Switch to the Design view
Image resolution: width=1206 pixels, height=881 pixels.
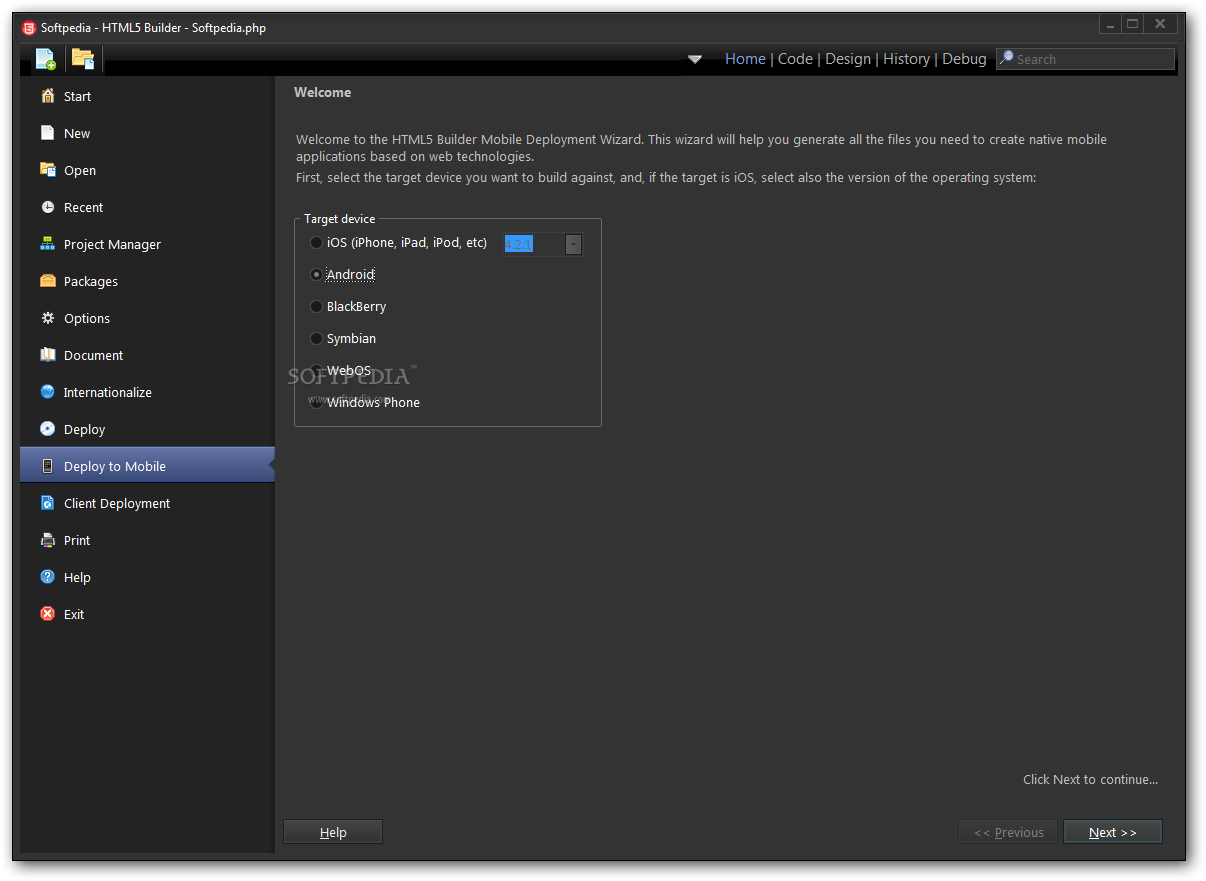(x=848, y=59)
